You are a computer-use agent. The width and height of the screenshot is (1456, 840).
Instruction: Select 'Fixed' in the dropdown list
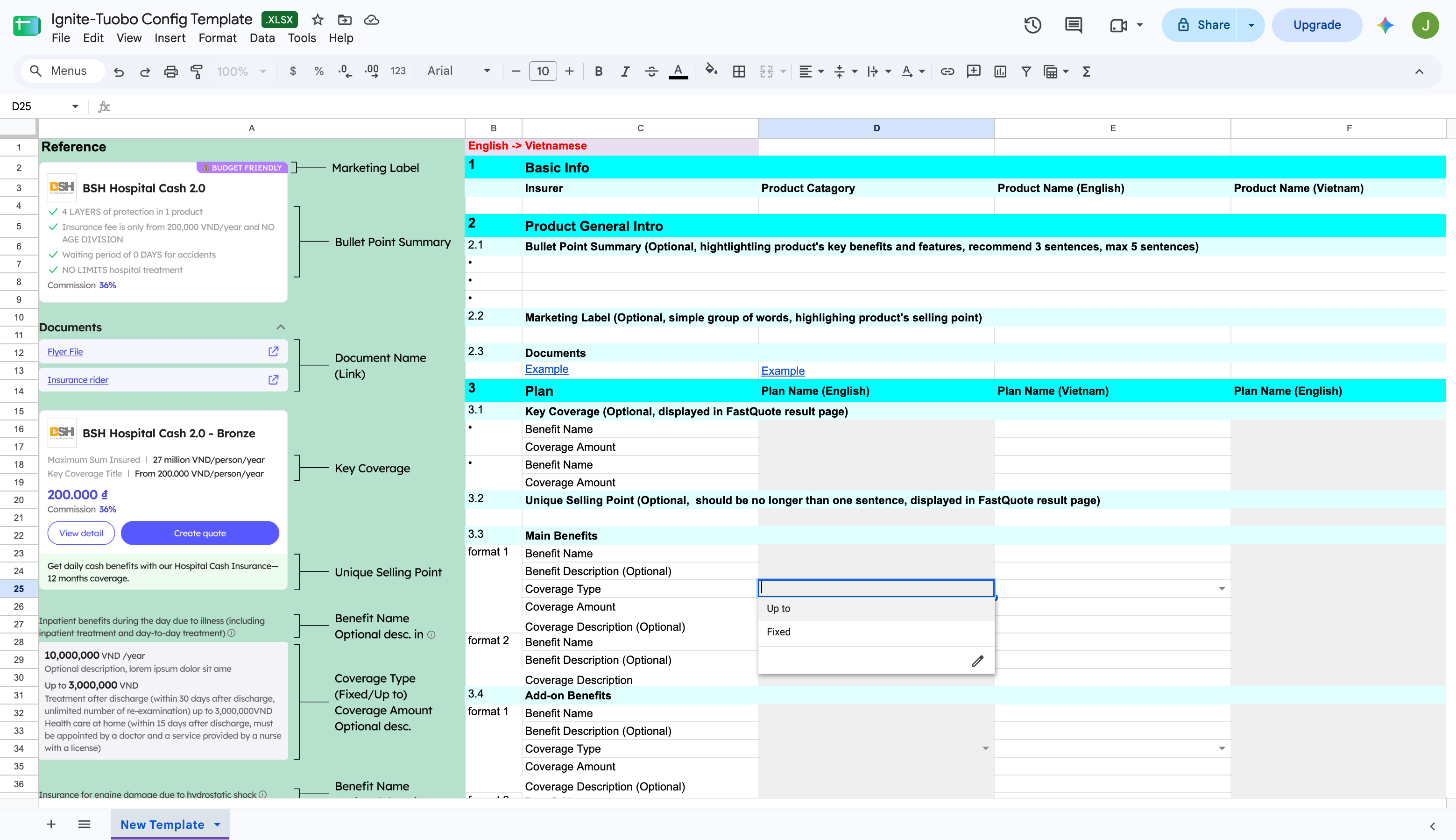tap(876, 632)
